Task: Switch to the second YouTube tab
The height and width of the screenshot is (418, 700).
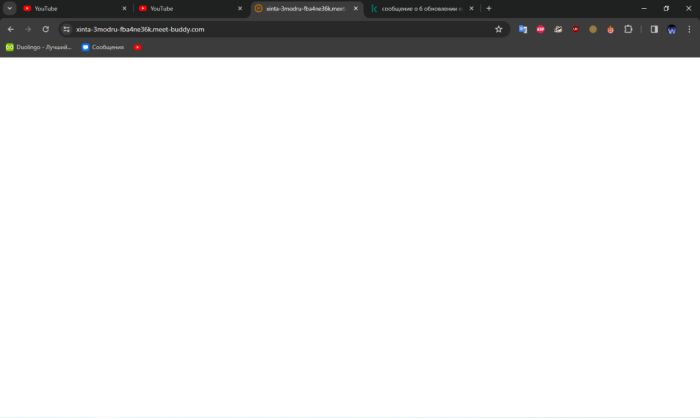Action: tap(191, 8)
